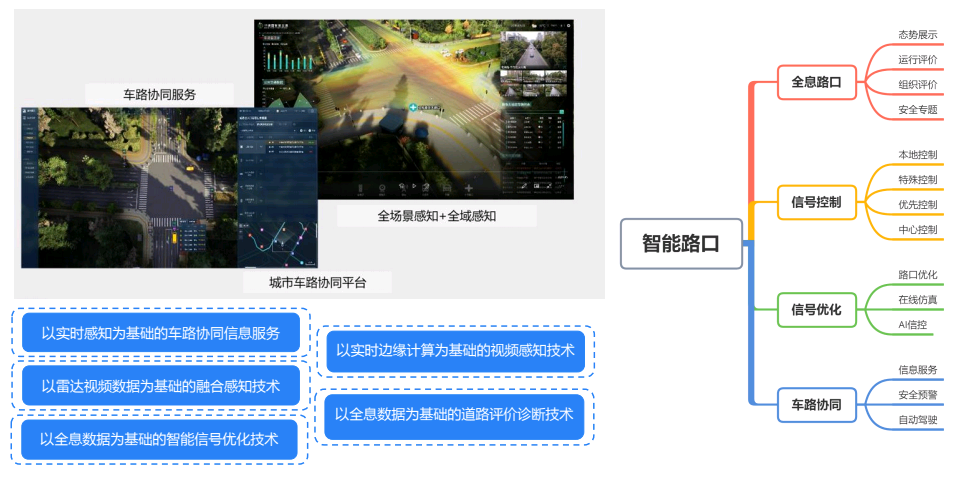Click the teal plus marker on the intersection
The width and height of the screenshot is (972, 479).
point(412,105)
